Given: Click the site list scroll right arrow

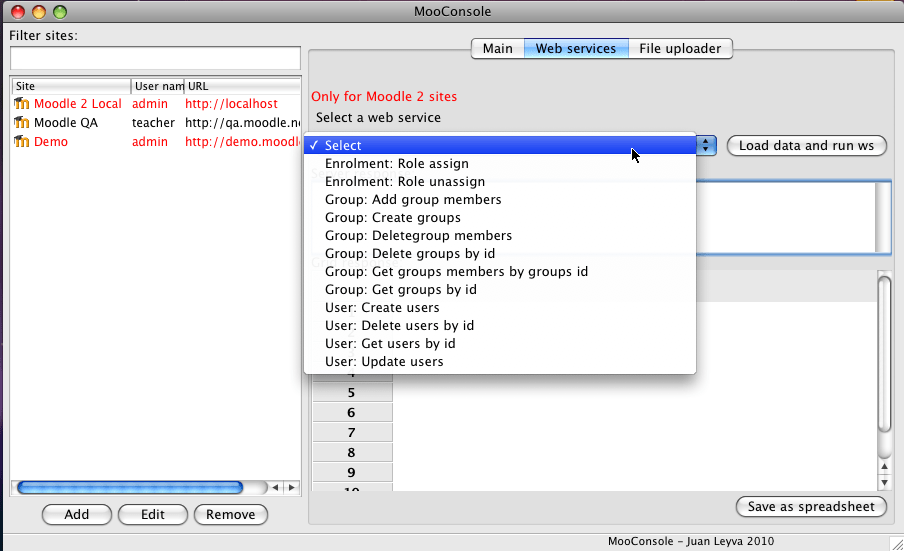Looking at the screenshot, I should tap(292, 488).
